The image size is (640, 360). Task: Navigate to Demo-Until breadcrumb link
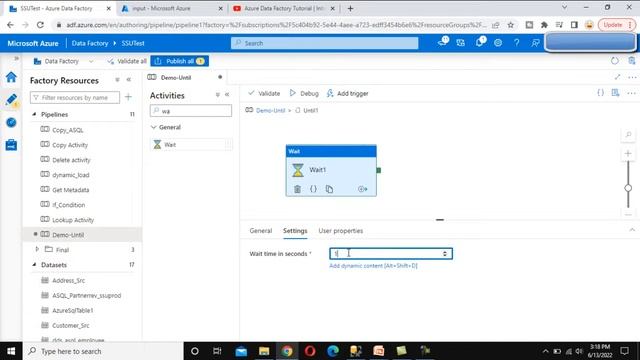click(270, 110)
